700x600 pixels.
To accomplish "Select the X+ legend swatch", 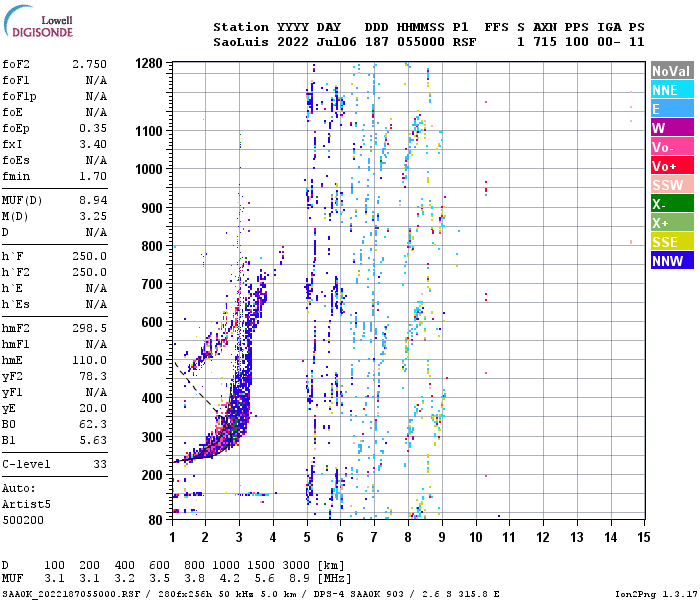I will 672,223.
